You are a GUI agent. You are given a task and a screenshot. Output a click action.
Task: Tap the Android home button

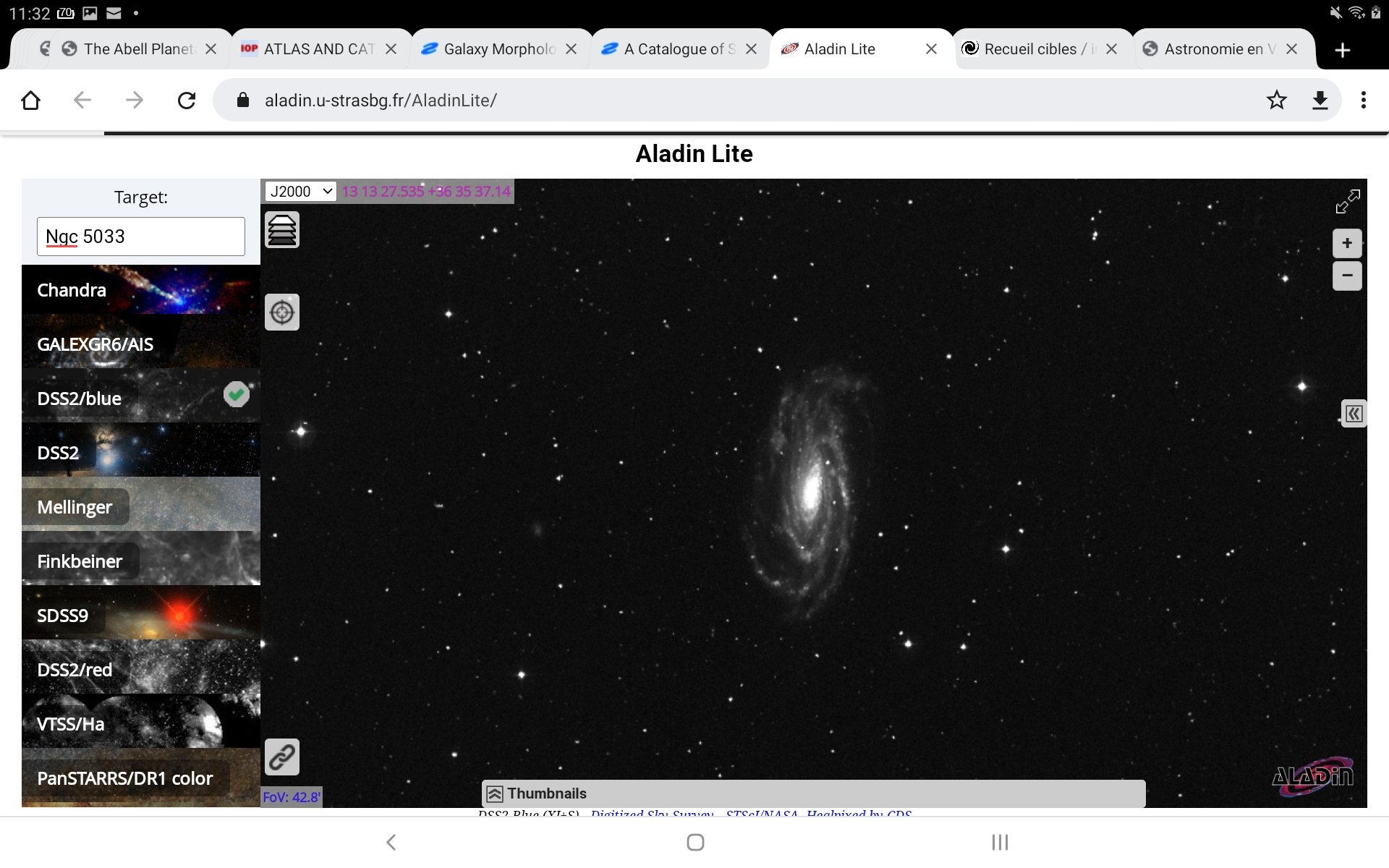(x=695, y=842)
